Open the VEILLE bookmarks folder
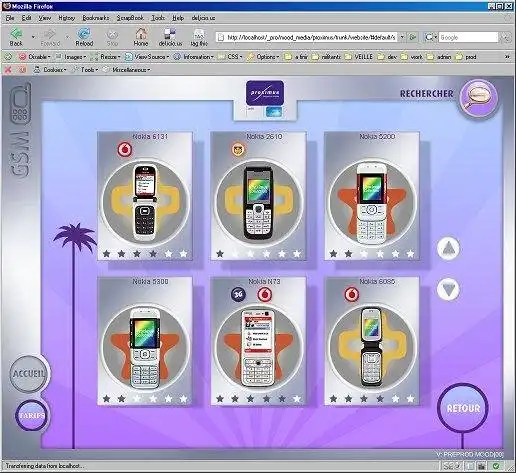The width and height of the screenshot is (516, 473). pos(359,57)
